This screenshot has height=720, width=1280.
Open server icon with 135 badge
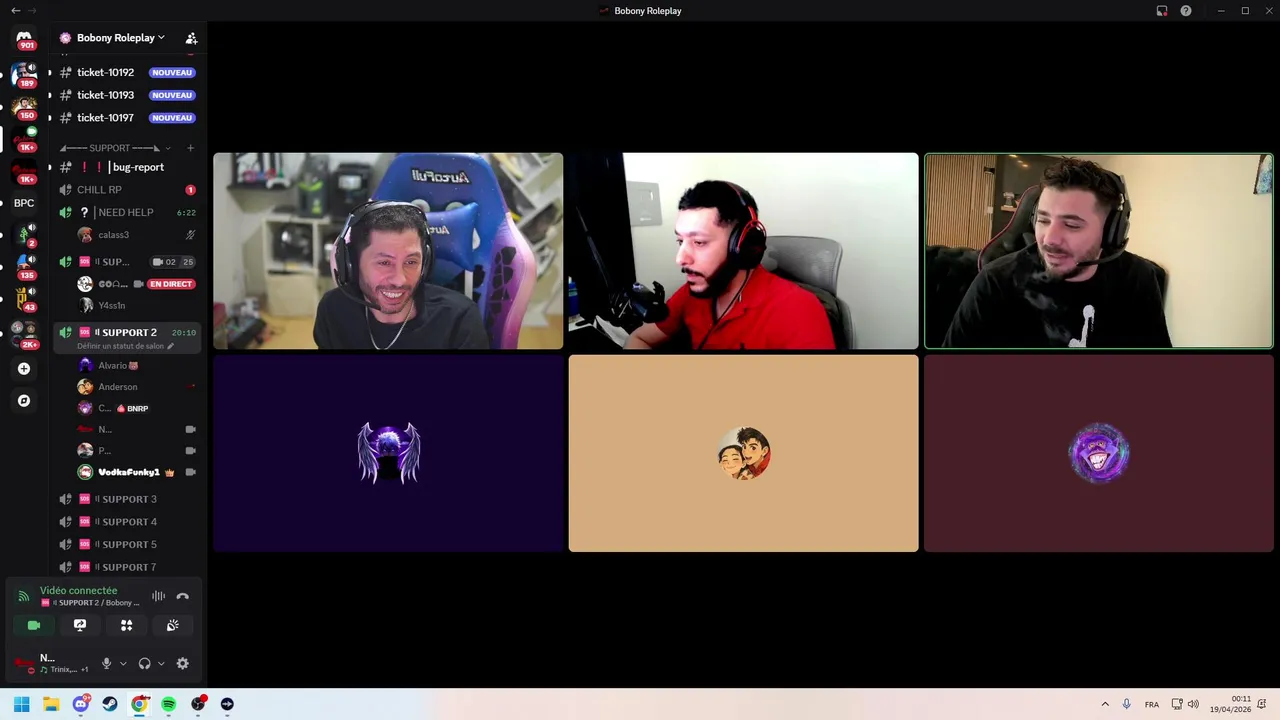point(24,266)
